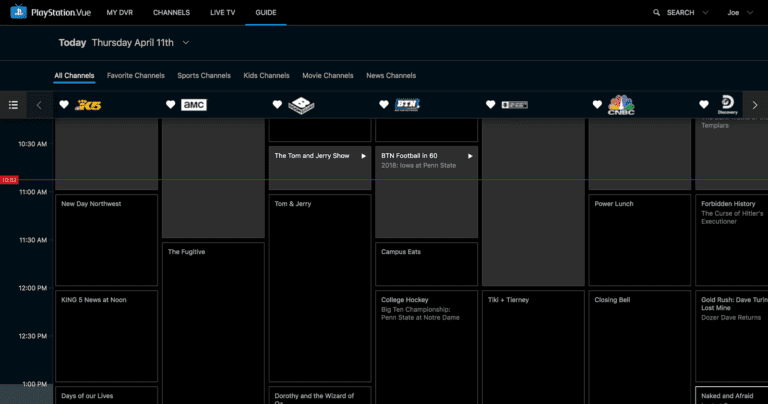Screen dimensions: 768x404
Task: Toggle favorite heart for BTN channel
Action: 384,105
